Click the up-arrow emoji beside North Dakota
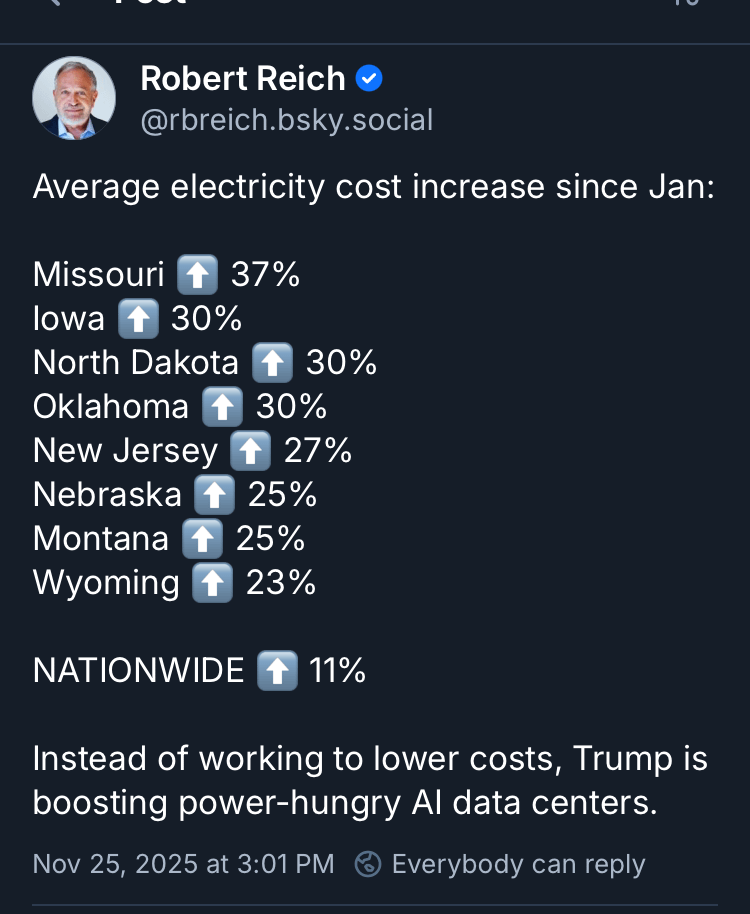Viewport: 750px width, 914px height. [x=272, y=362]
